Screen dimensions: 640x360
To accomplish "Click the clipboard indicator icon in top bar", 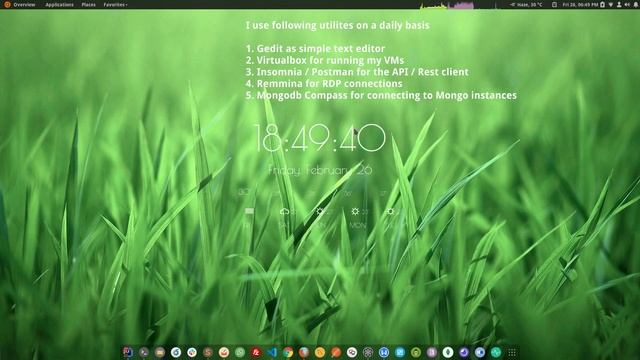I will (554, 4).
